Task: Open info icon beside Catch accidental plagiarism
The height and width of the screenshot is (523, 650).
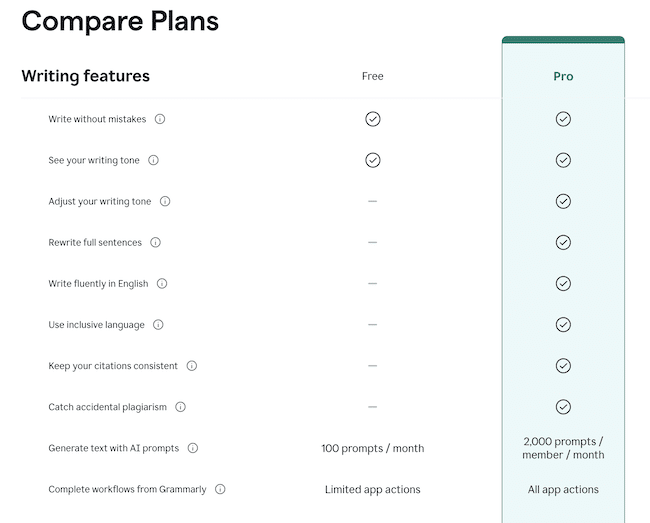Action: click(180, 407)
